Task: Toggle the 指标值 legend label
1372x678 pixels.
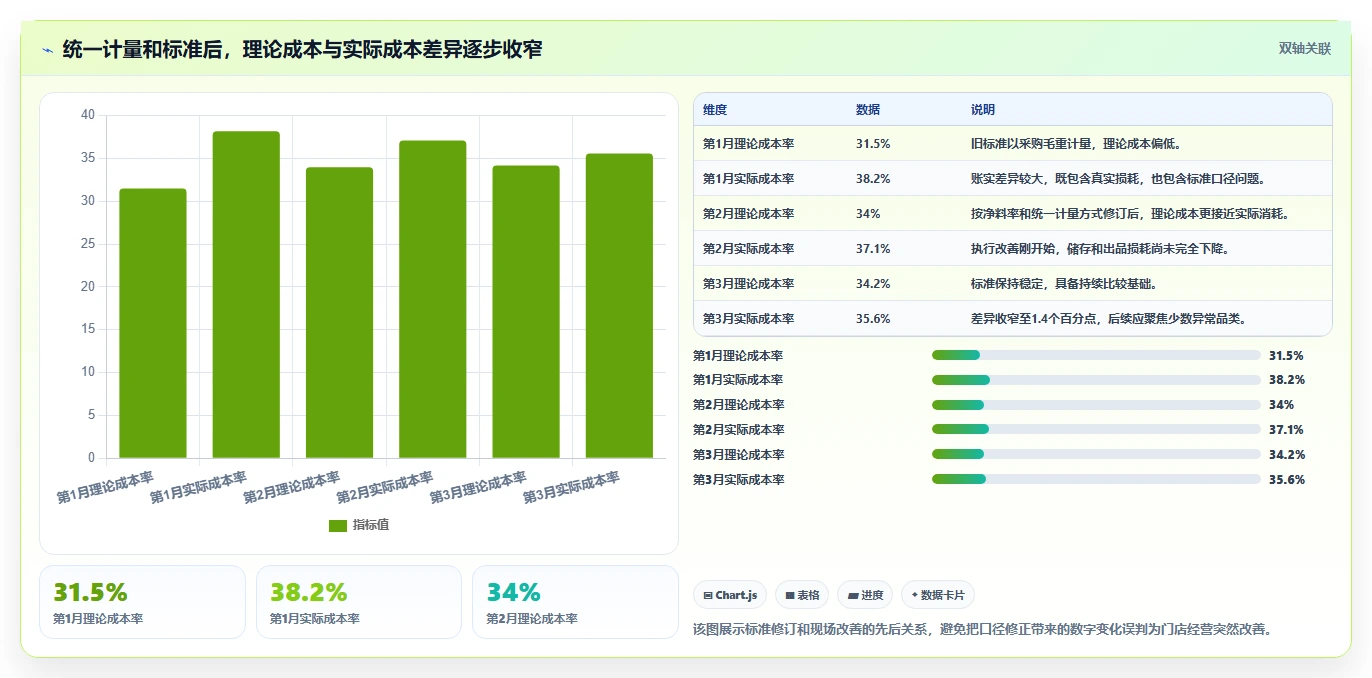Action: [x=370, y=525]
